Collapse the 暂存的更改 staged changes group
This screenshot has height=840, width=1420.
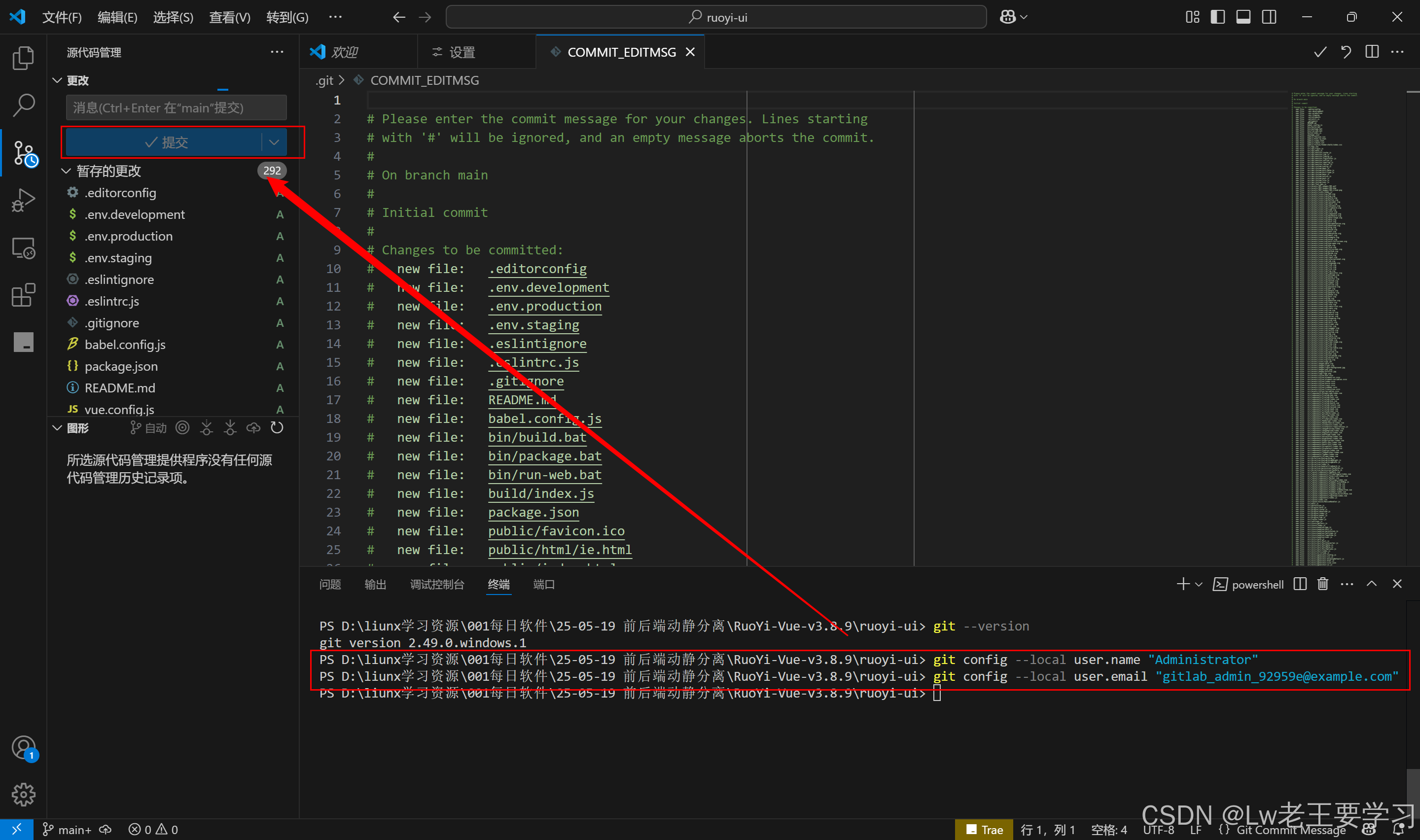pyautogui.click(x=66, y=171)
